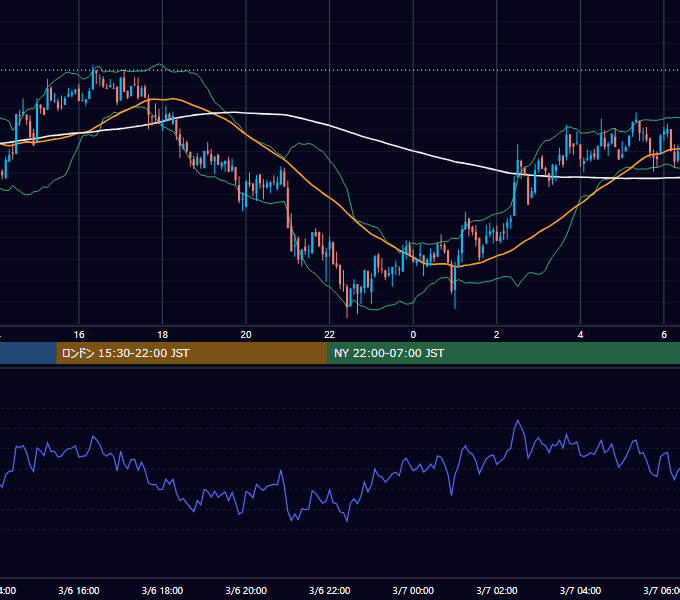Click hour label 20 on price chart axis

[246, 335]
